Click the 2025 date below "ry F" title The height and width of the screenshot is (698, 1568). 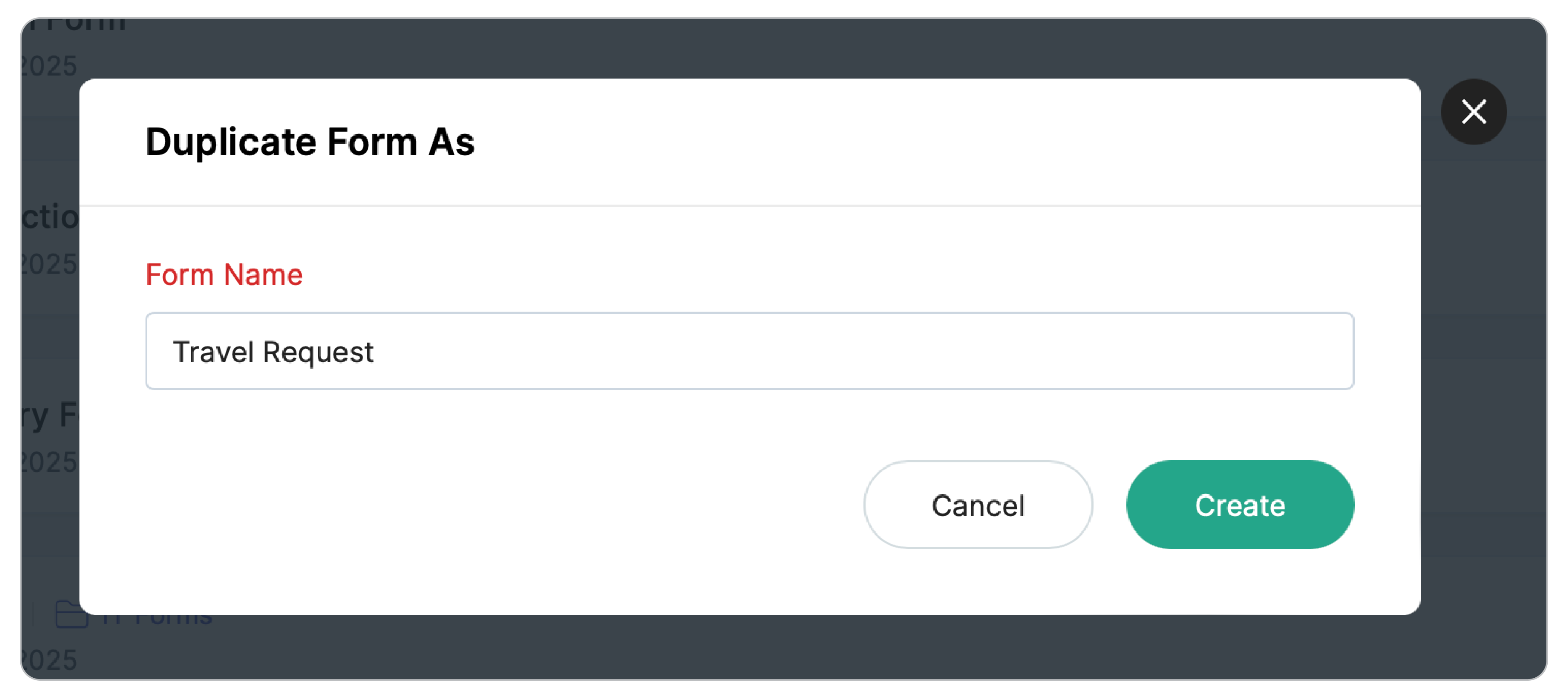pyautogui.click(x=49, y=462)
